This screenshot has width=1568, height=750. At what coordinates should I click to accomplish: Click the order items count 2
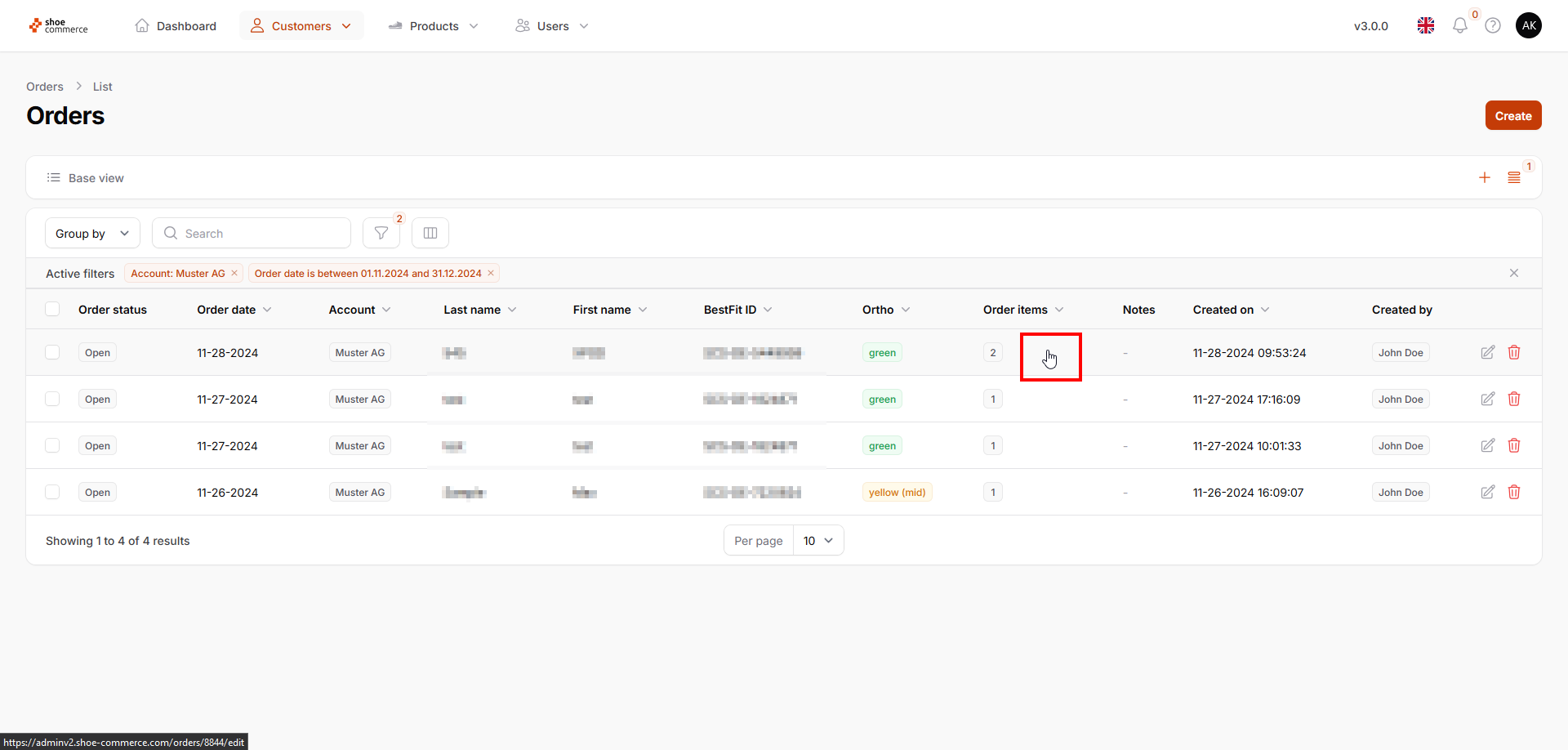(993, 353)
